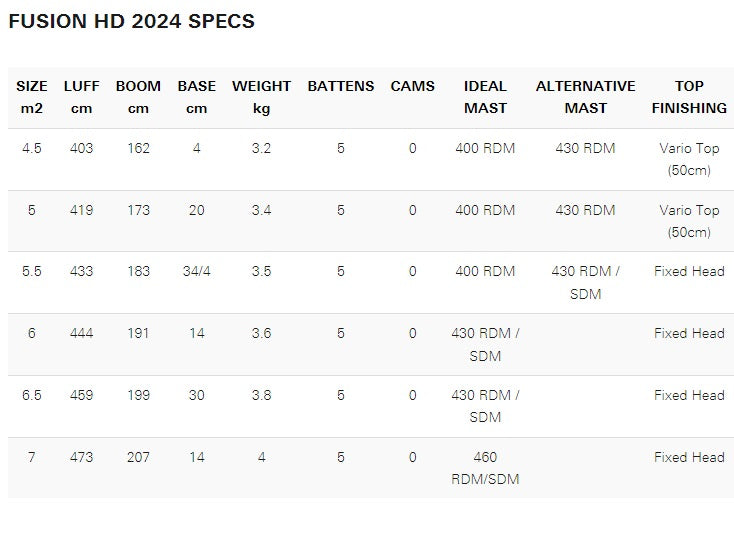
Task: Click the FUSION HD 2024 SPECS heading
Action: click(131, 21)
